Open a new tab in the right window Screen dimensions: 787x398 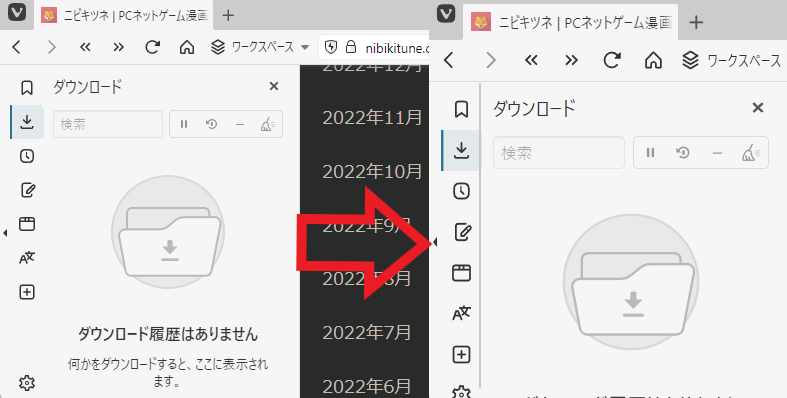[696, 22]
